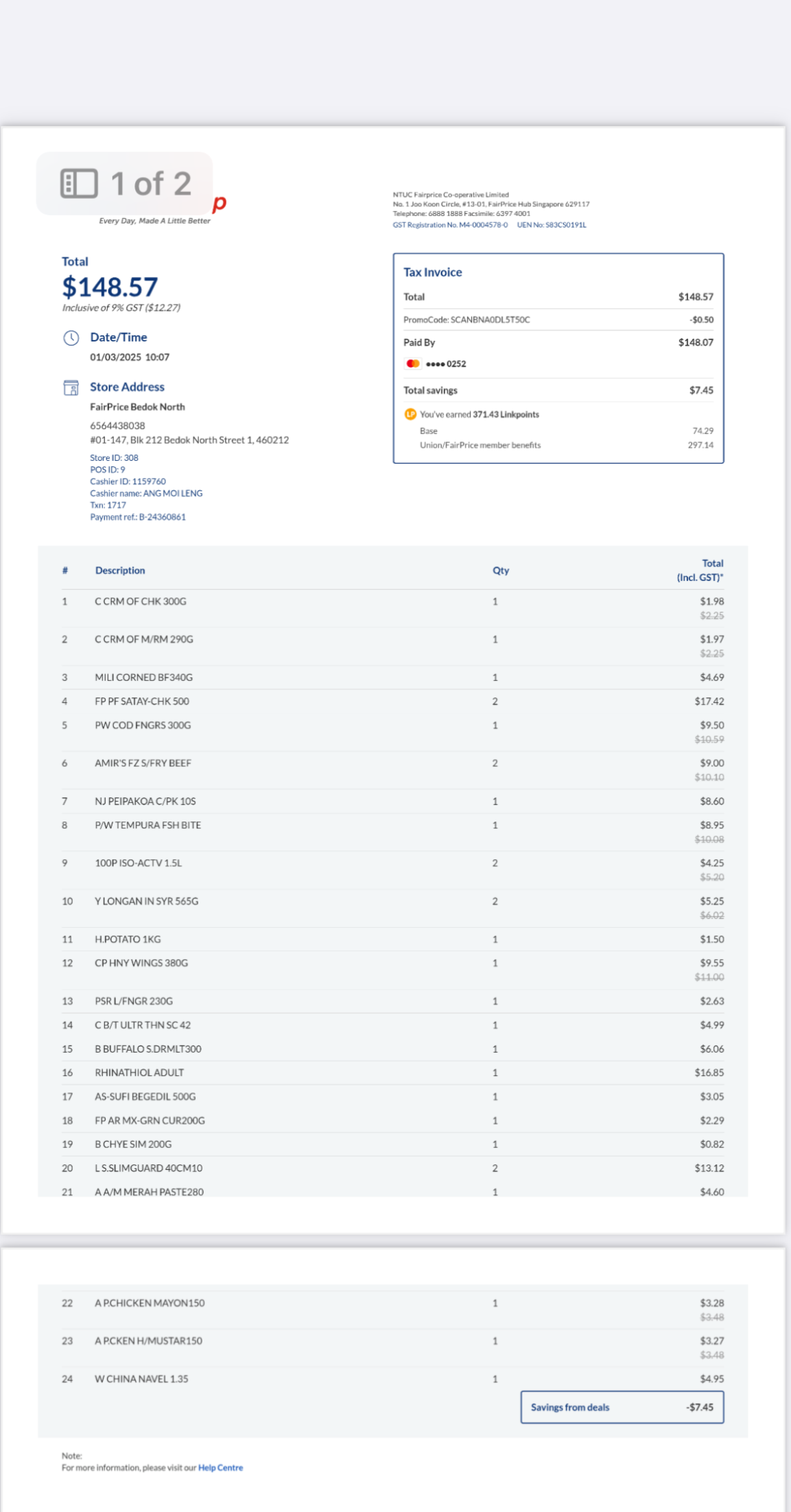The height and width of the screenshot is (1512, 791).
Task: Select the Store ID: 308 line
Action: pyautogui.click(x=114, y=457)
